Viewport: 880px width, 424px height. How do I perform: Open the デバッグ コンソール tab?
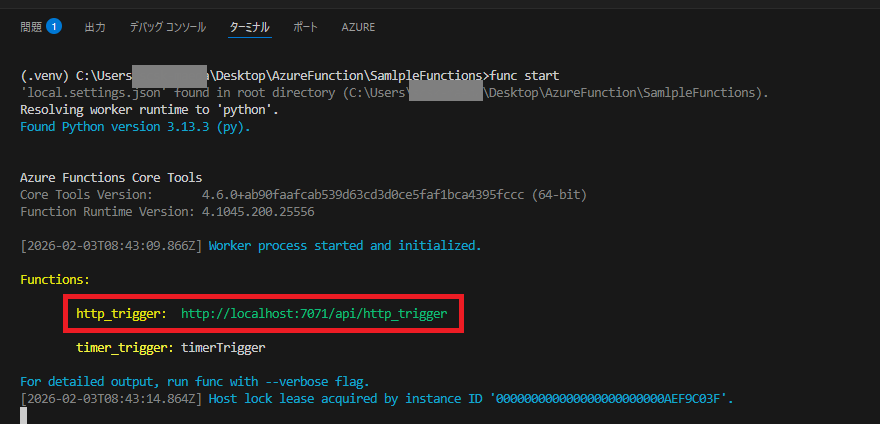[x=167, y=27]
